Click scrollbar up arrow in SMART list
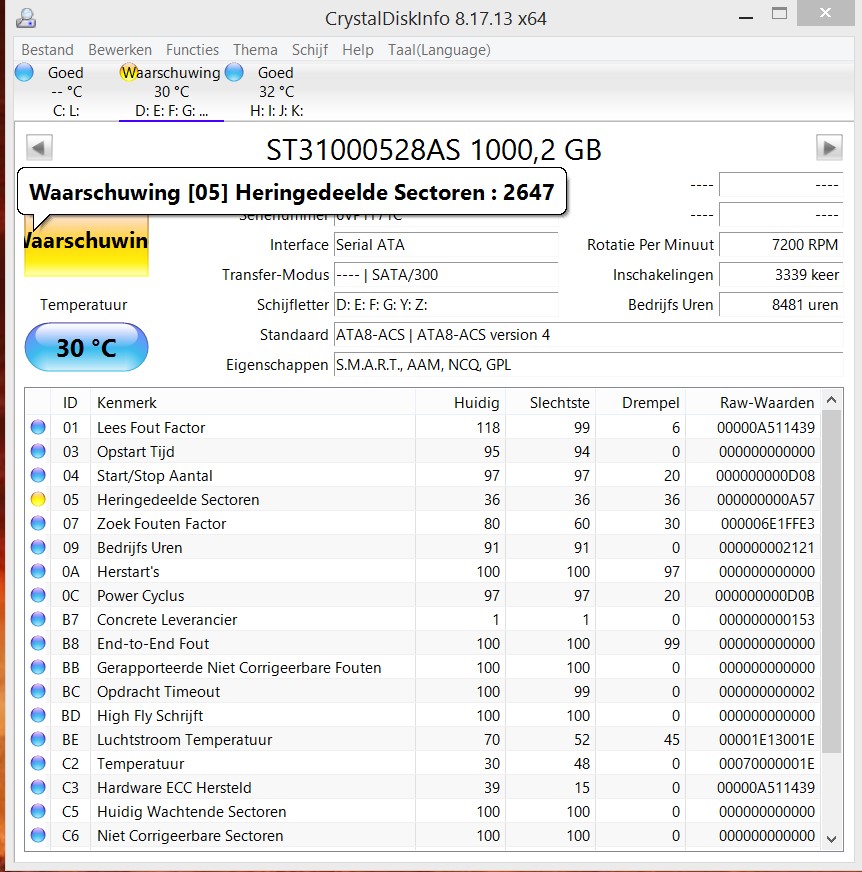 [831, 400]
